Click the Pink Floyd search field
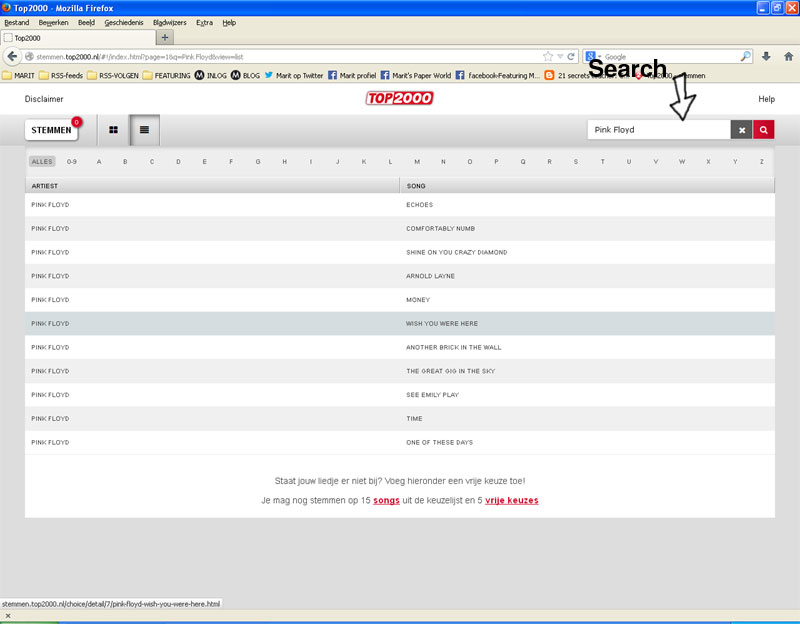Image resolution: width=800 pixels, height=624 pixels. point(658,130)
